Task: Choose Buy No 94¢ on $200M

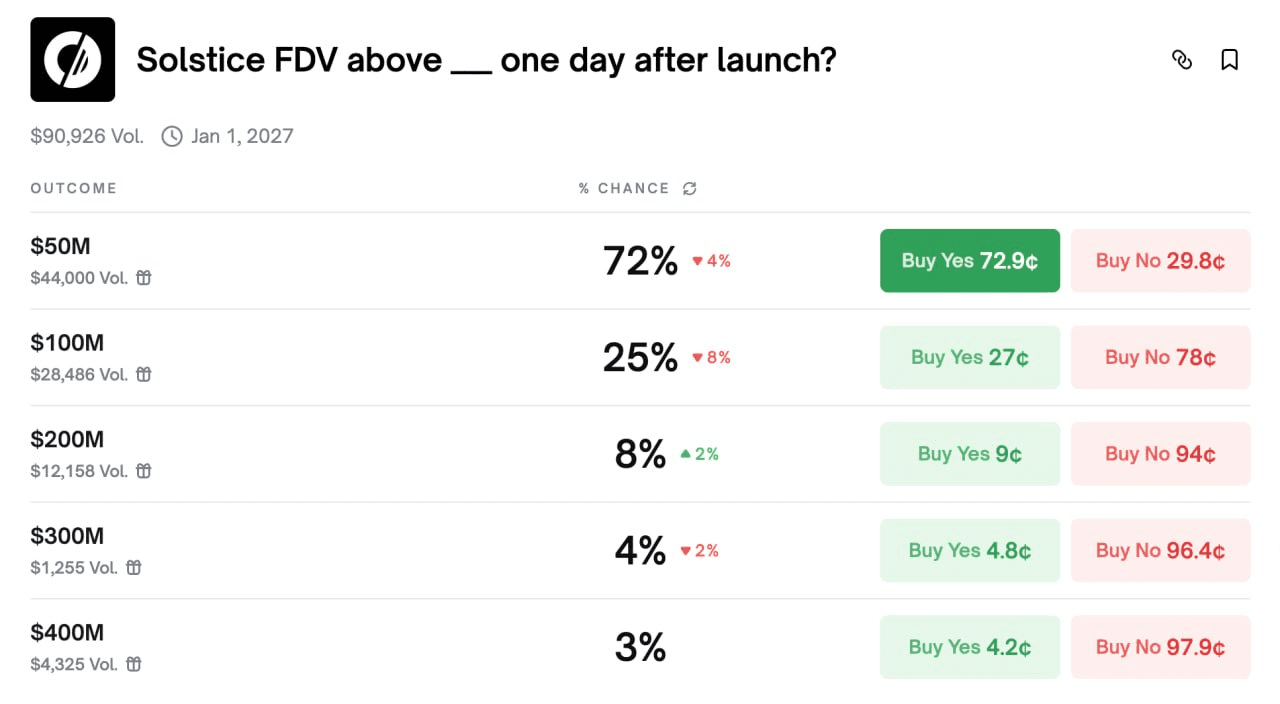Action: point(1160,454)
